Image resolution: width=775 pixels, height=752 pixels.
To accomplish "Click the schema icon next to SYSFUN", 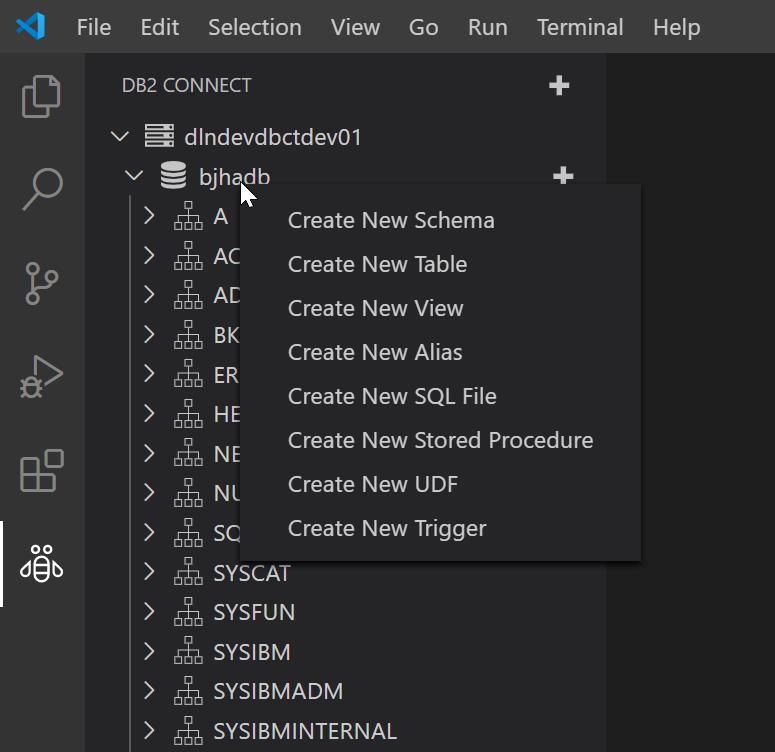I will (x=188, y=612).
